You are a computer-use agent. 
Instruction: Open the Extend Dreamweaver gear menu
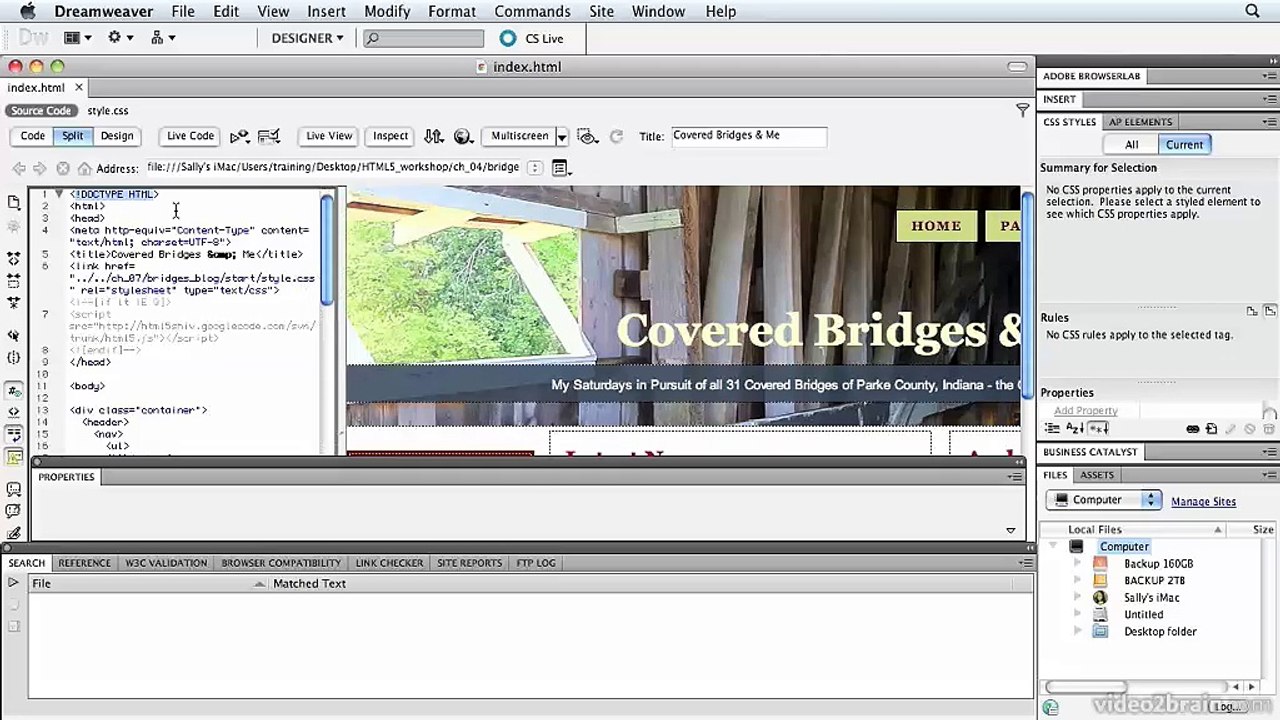pyautogui.click(x=120, y=38)
